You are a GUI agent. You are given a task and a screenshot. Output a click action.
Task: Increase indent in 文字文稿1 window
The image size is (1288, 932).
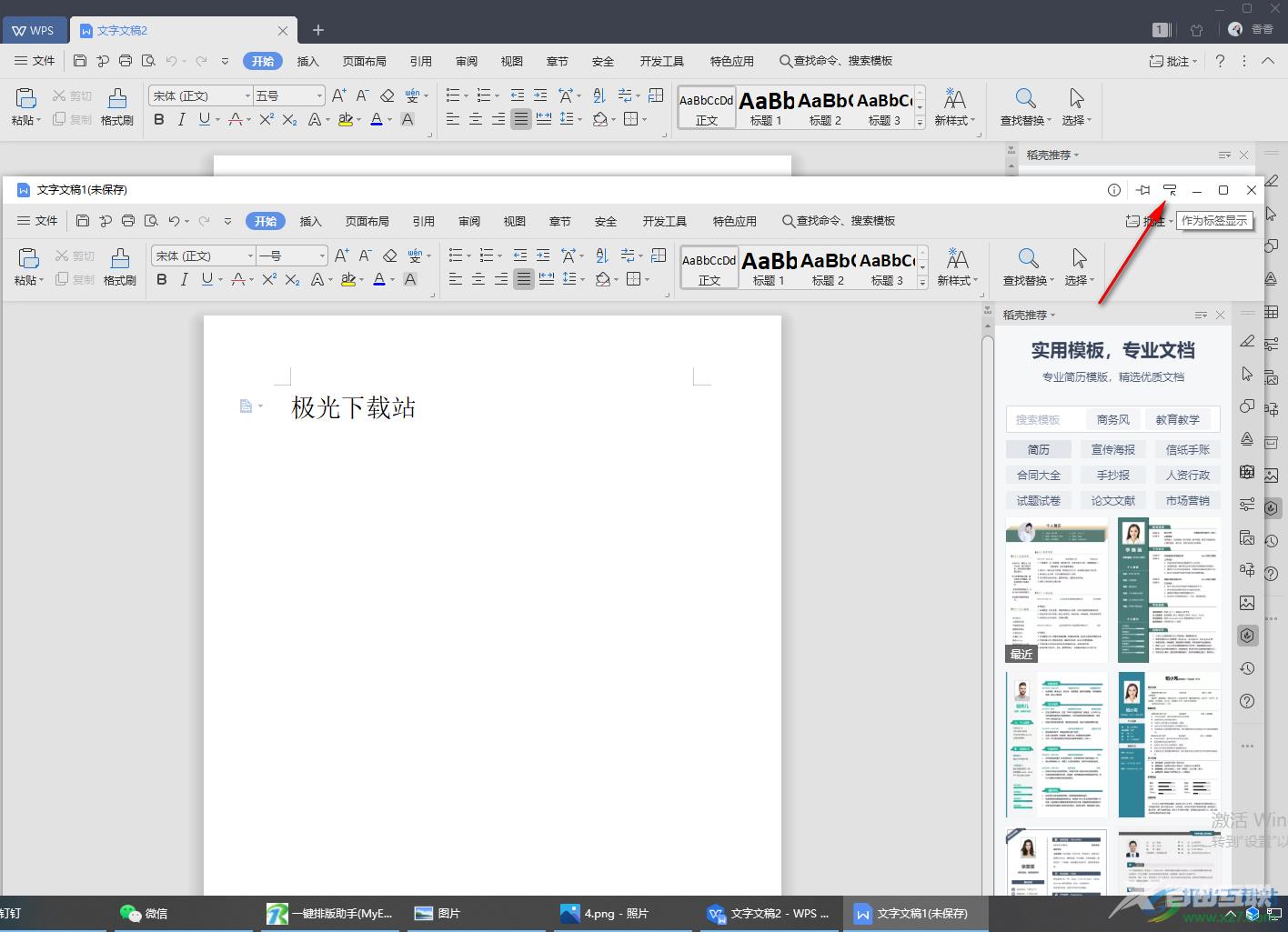(x=543, y=256)
